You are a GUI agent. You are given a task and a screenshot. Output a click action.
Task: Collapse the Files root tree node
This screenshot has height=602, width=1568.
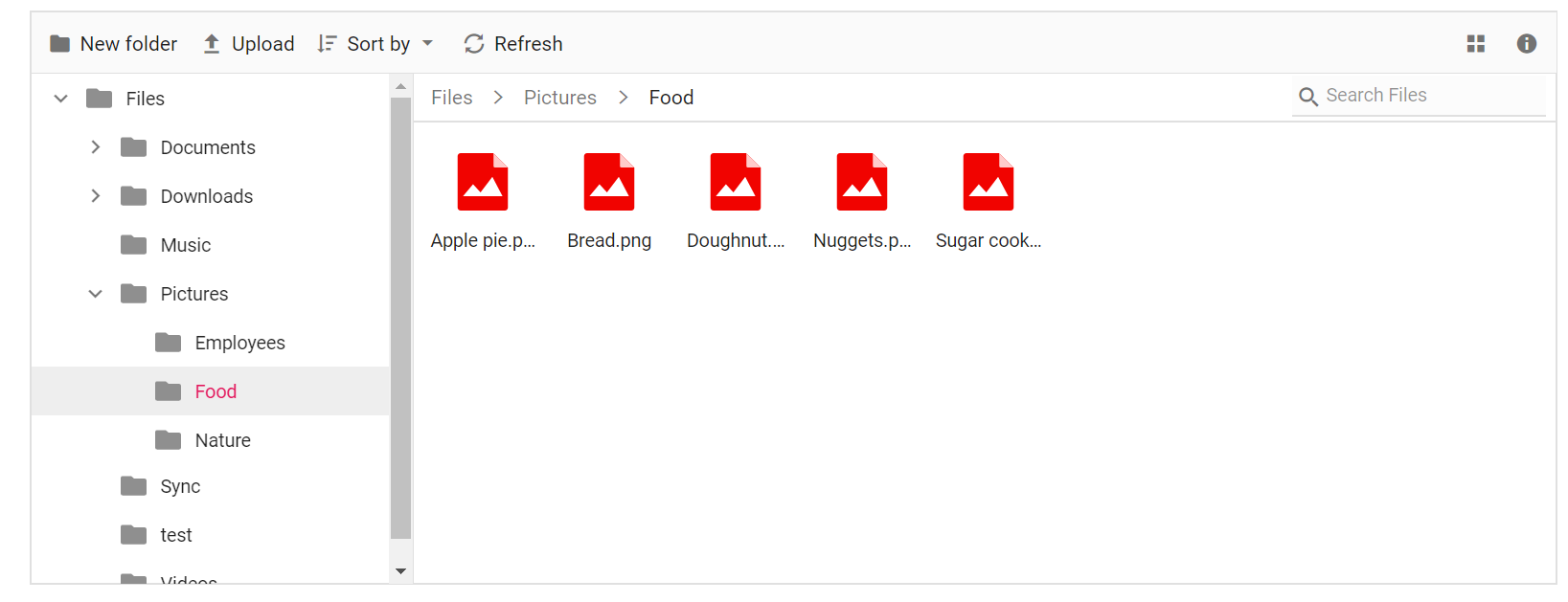[x=61, y=99]
